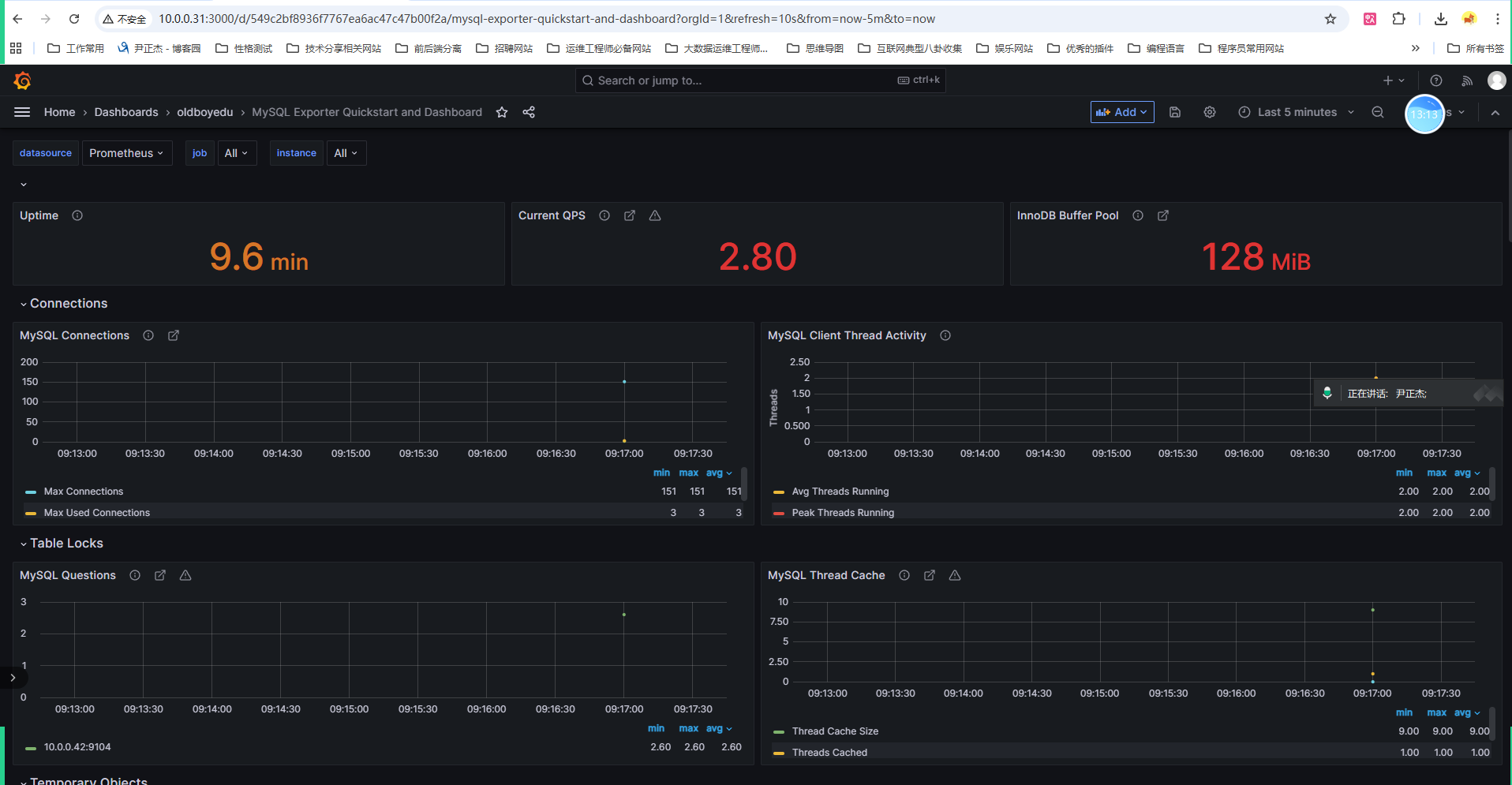Open the Grafana user profile avatar
The height and width of the screenshot is (785, 1512).
(1496, 80)
